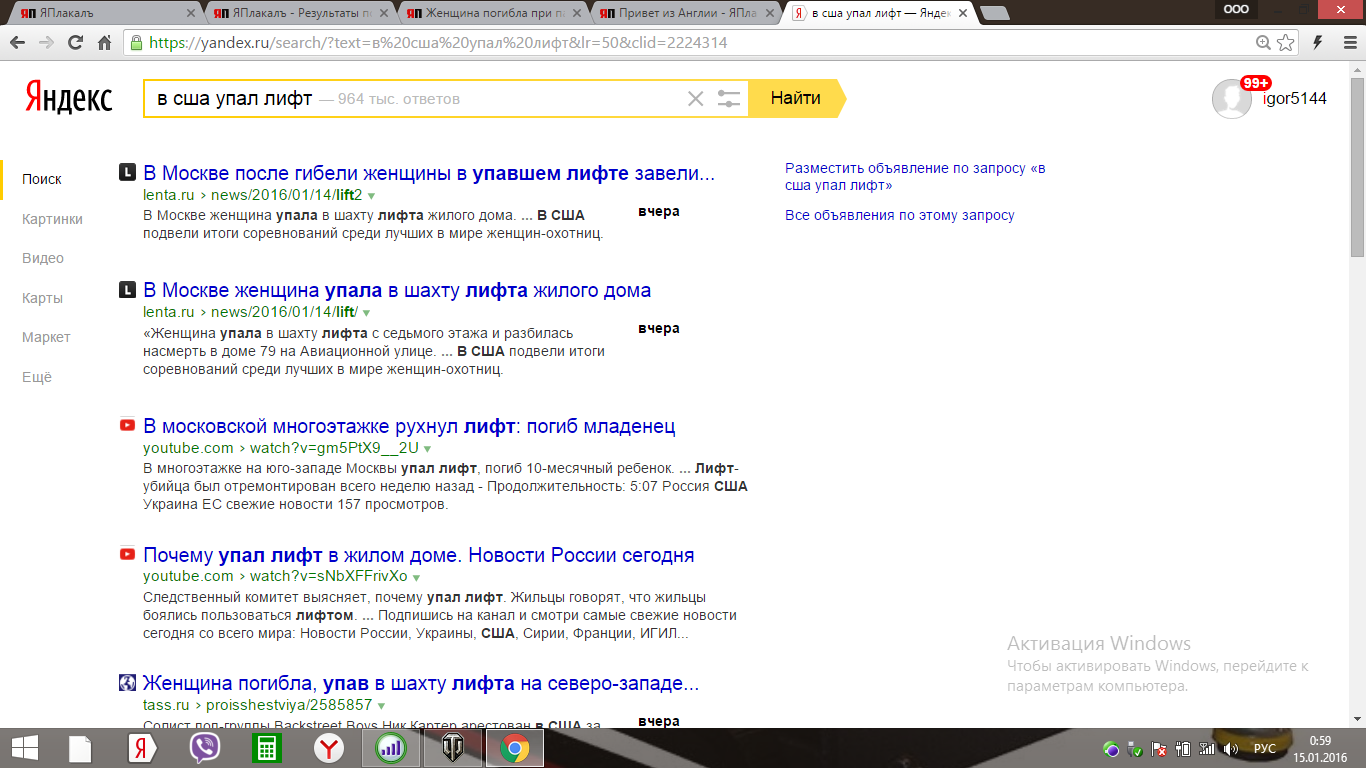The height and width of the screenshot is (768, 1366).
Task: Check battery status in system tray
Action: [x=1183, y=748]
